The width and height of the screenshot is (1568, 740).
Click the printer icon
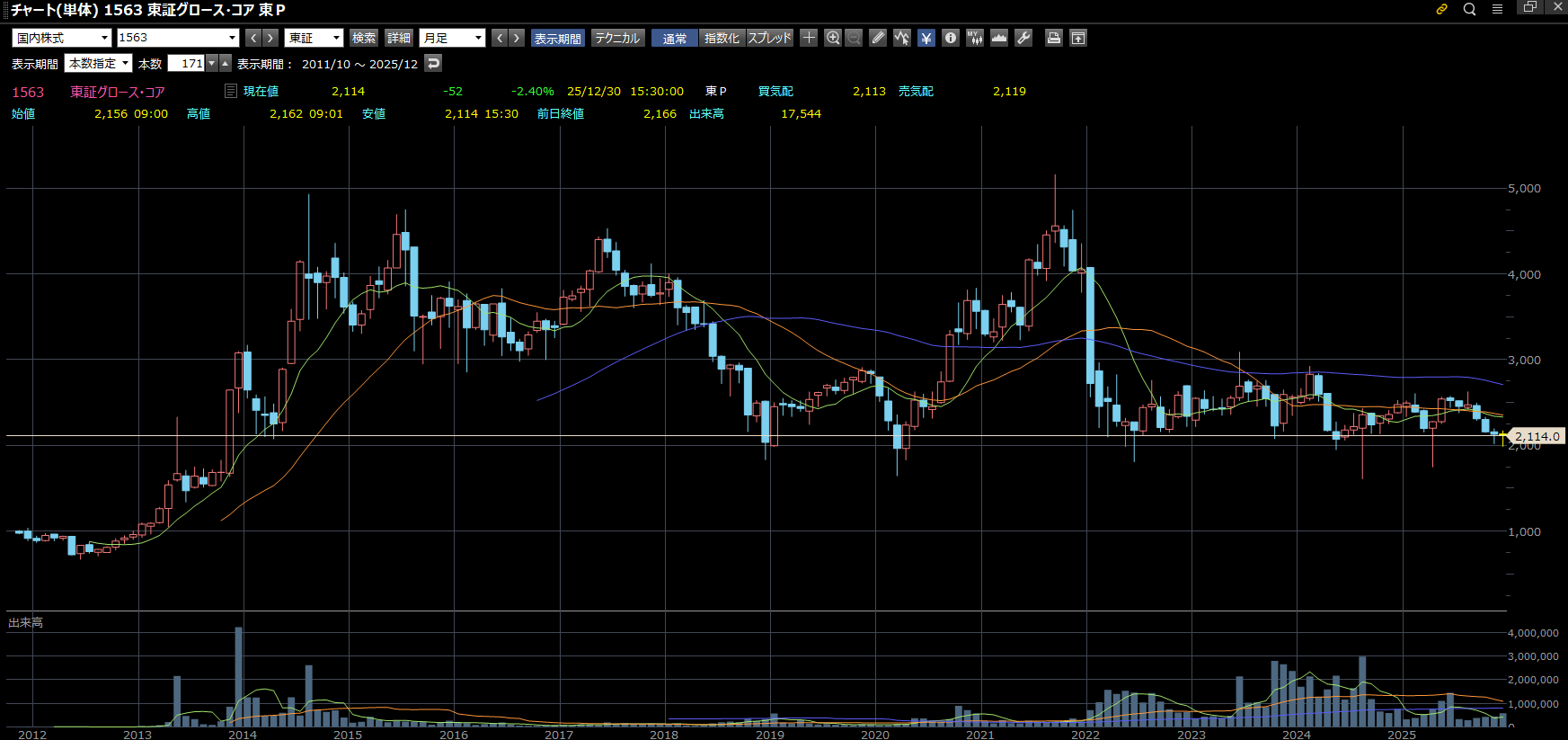point(1054,38)
